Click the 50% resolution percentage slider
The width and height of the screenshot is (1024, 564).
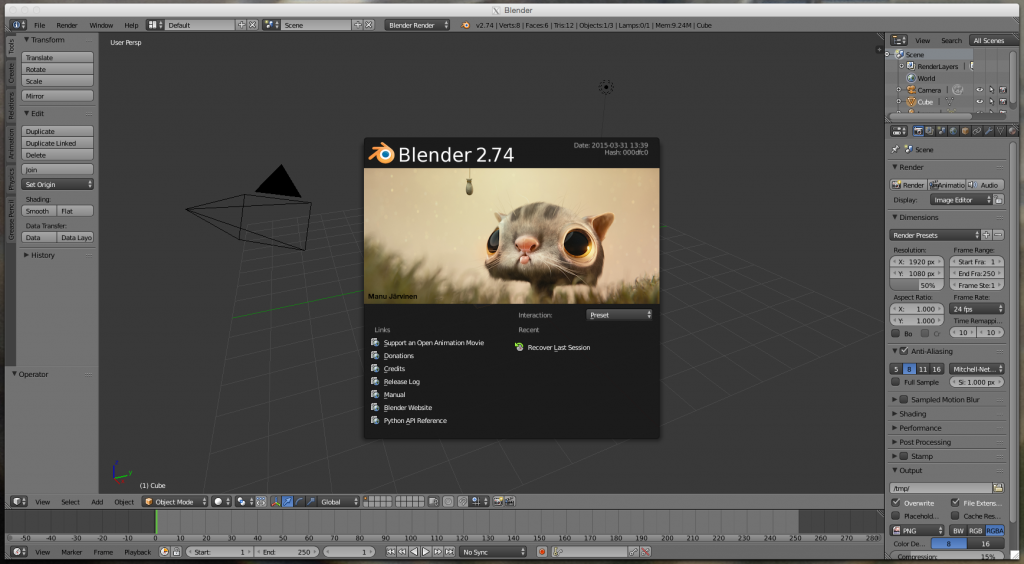coord(917,285)
